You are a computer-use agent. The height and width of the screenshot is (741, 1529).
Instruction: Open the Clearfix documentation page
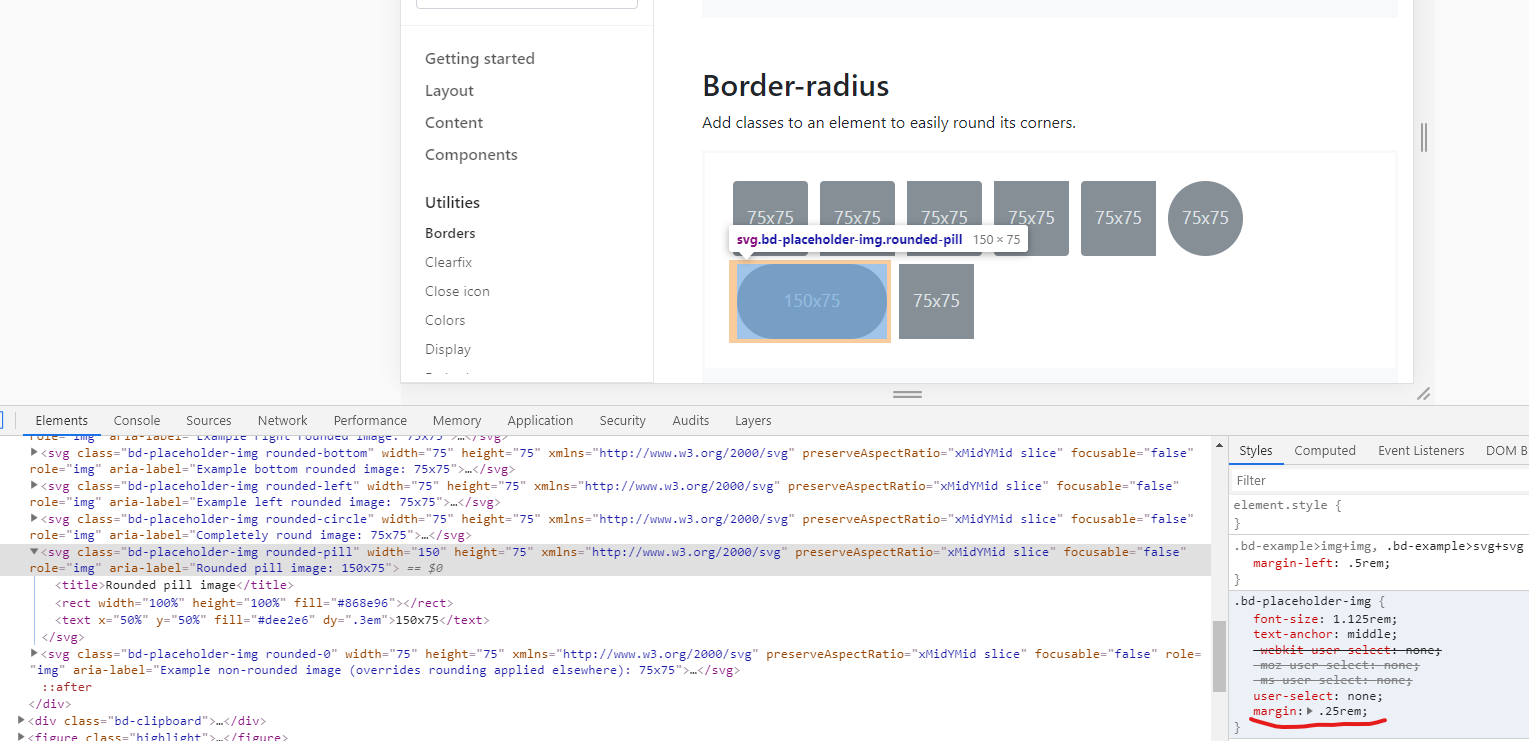coord(448,261)
